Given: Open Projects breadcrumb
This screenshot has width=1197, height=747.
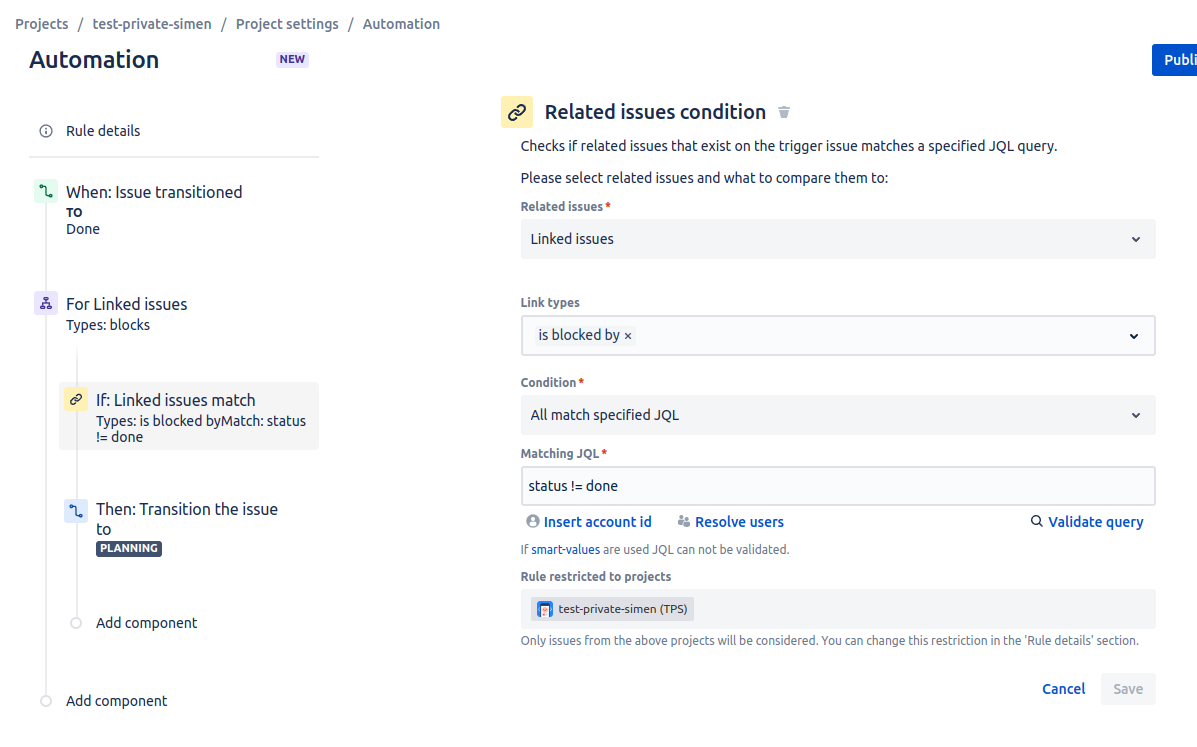Looking at the screenshot, I should [x=42, y=24].
